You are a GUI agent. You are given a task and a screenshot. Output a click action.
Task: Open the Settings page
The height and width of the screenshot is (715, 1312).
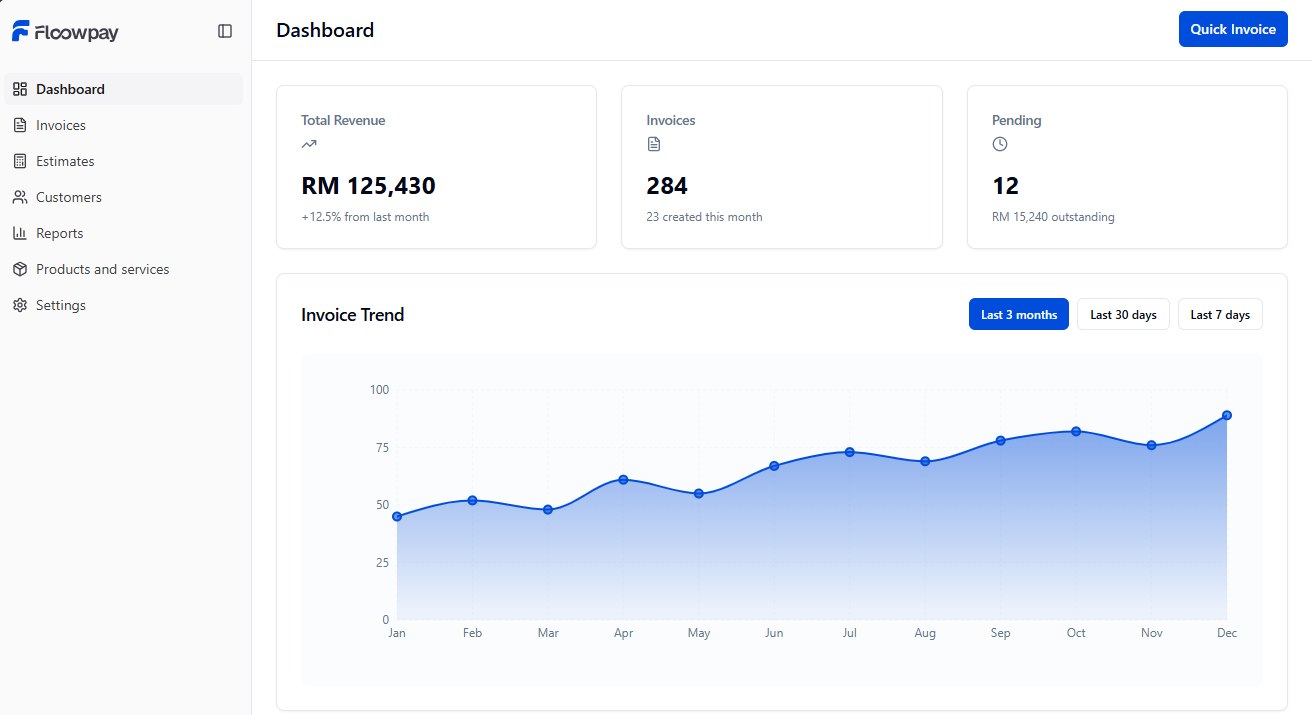[x=124, y=305]
